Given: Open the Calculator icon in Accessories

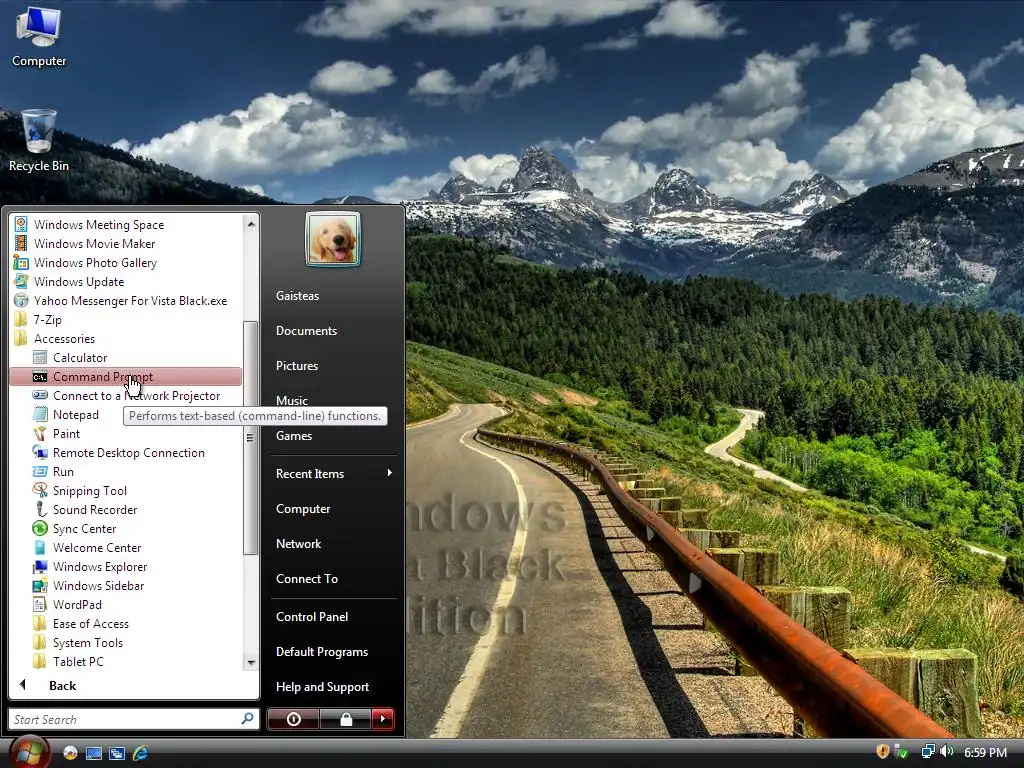Looking at the screenshot, I should point(40,357).
